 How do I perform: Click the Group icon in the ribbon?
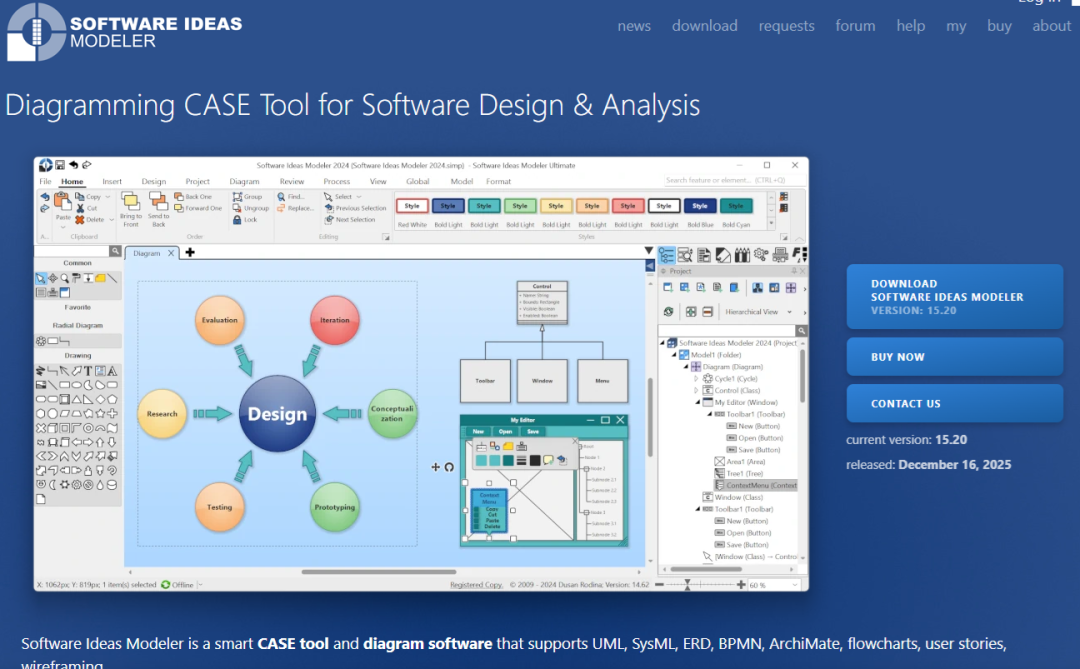[237, 197]
